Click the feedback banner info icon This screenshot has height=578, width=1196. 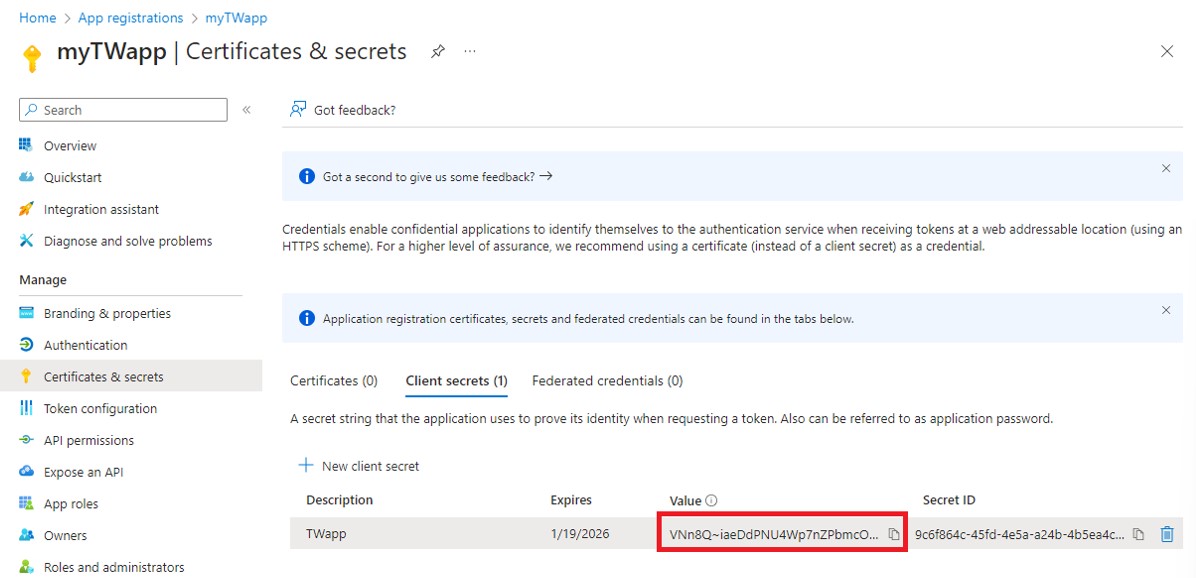pos(307,177)
